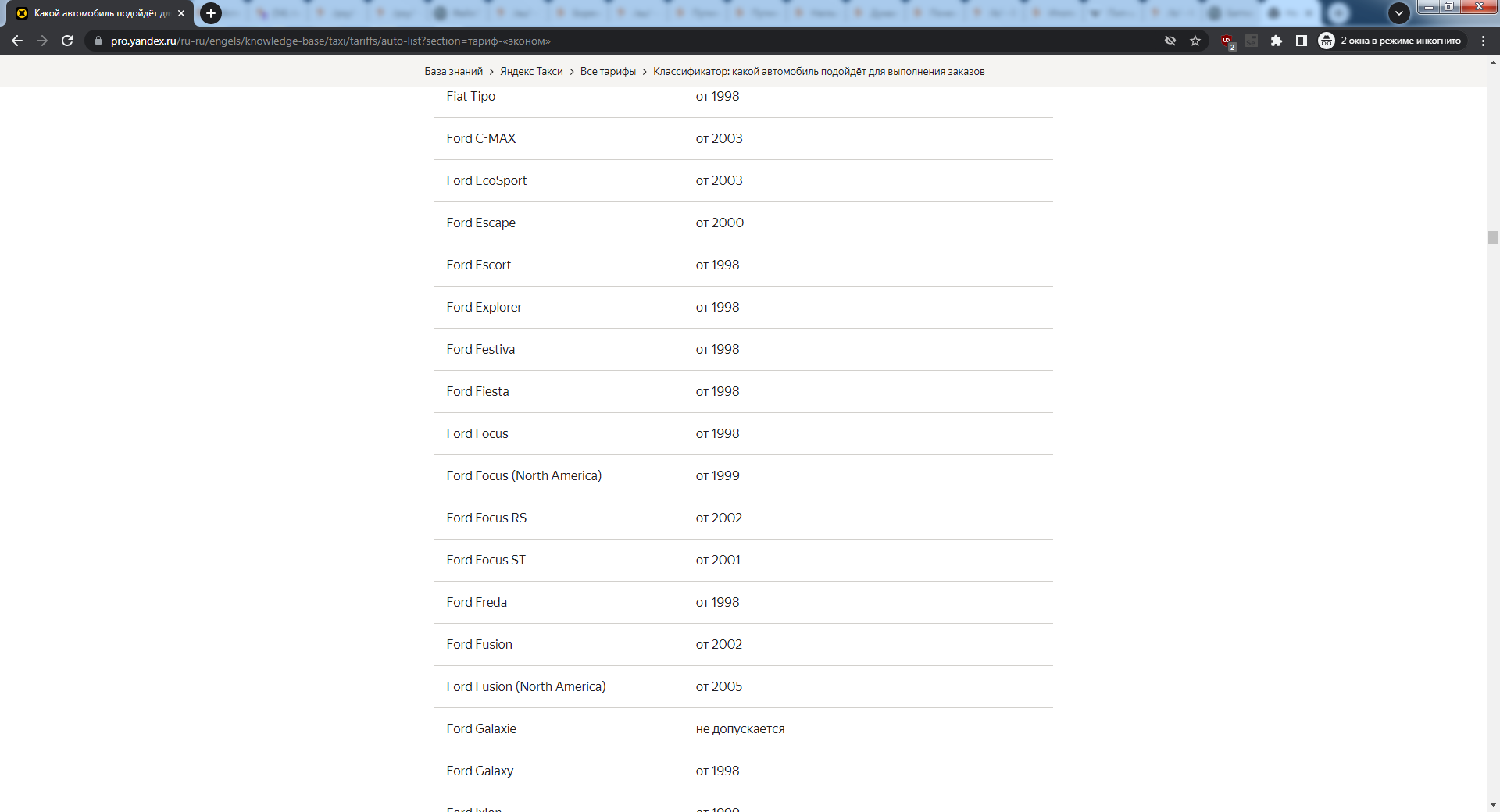This screenshot has height=812, width=1500.
Task: Toggle the browser side panel
Action: tap(1302, 41)
